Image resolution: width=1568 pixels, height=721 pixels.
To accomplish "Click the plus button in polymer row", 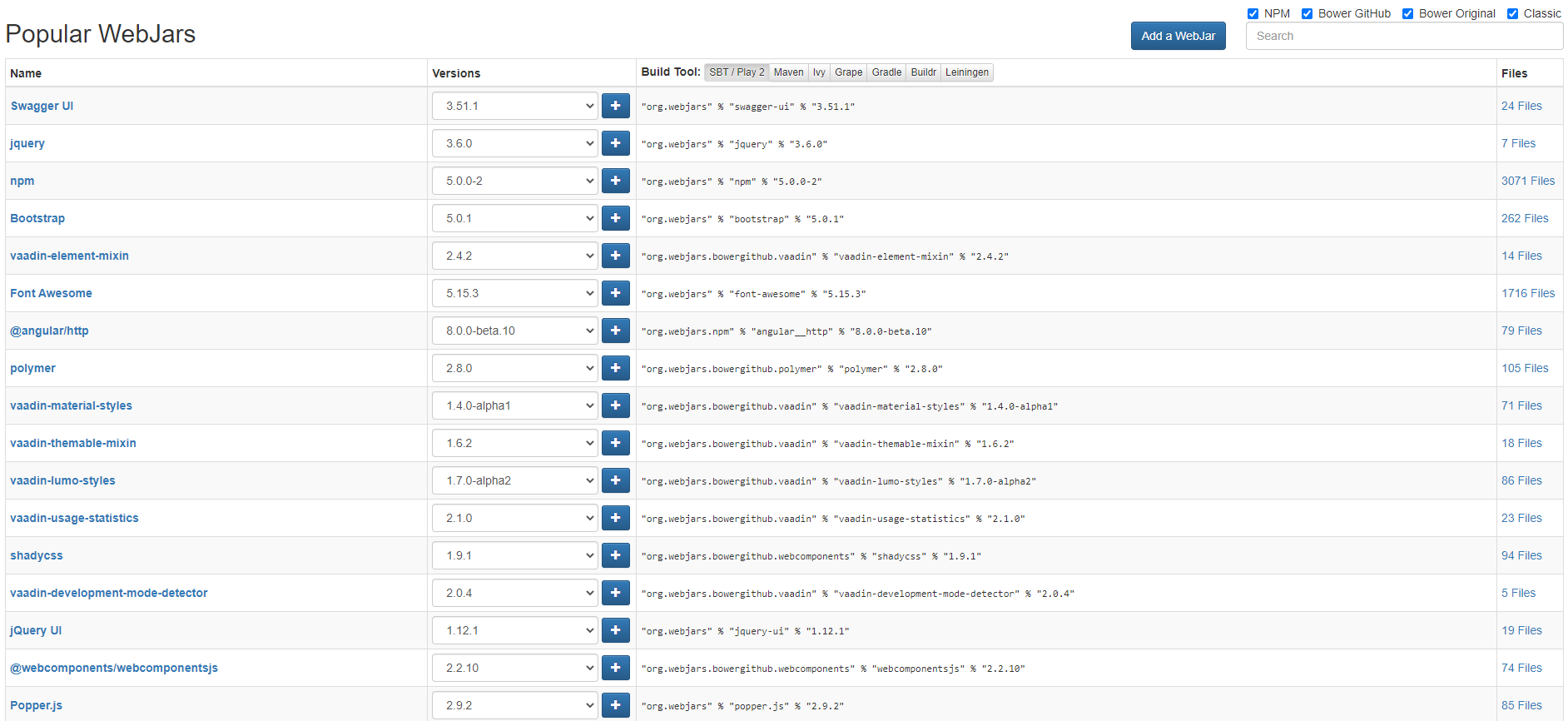I will pos(615,368).
